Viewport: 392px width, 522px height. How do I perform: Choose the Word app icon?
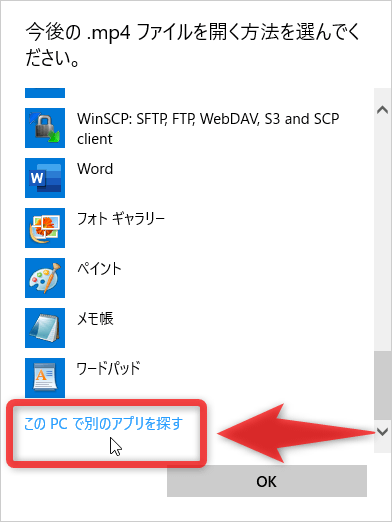45,178
